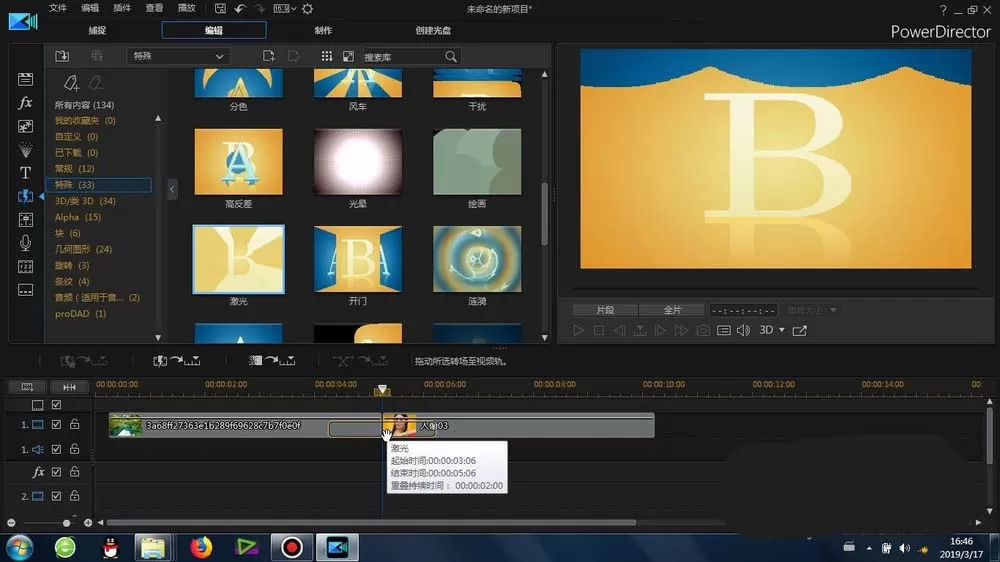Toggle the fx track enable checkbox
This screenshot has height=562, width=1000.
coord(56,472)
